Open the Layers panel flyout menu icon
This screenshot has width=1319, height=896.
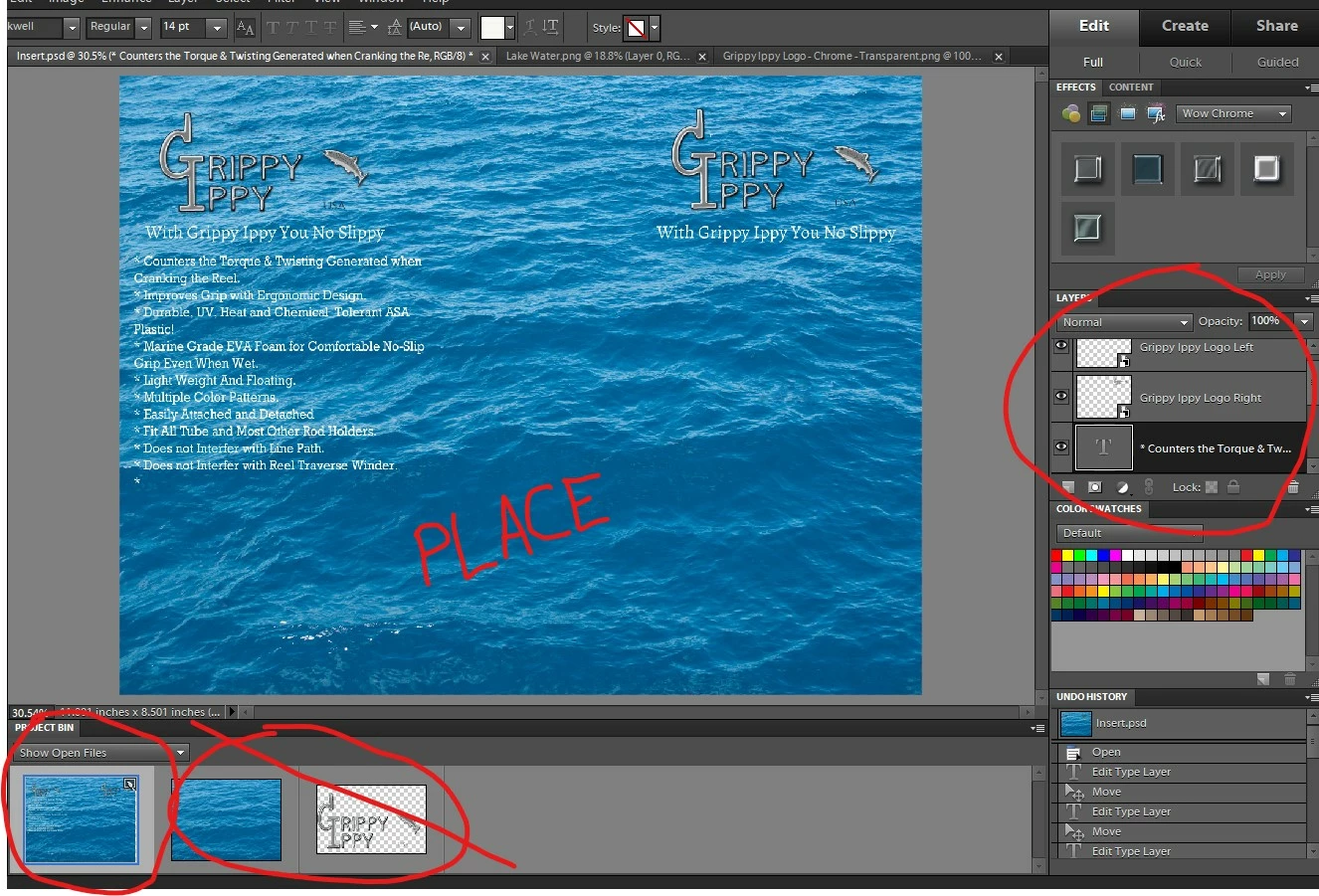tap(1311, 298)
